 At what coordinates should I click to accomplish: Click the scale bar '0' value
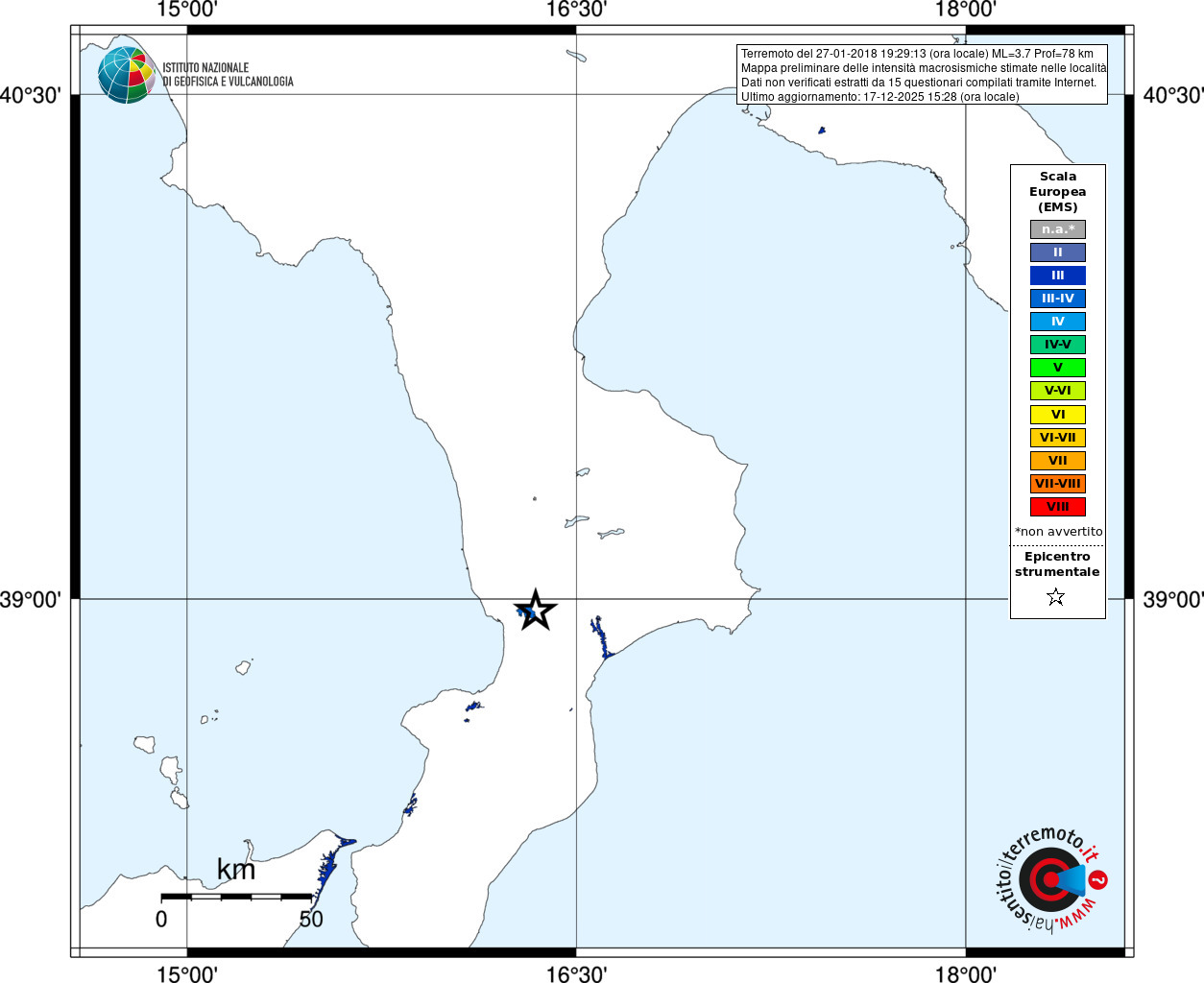pos(161,919)
